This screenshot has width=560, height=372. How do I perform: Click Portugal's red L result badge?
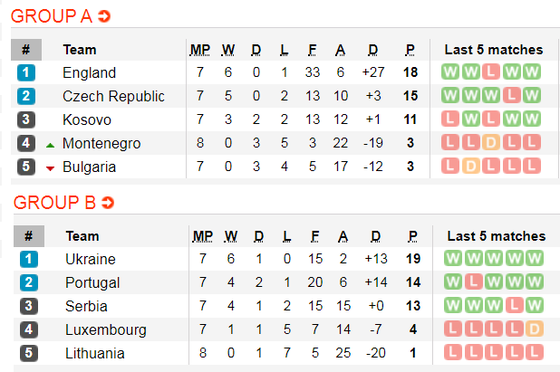coord(474,282)
